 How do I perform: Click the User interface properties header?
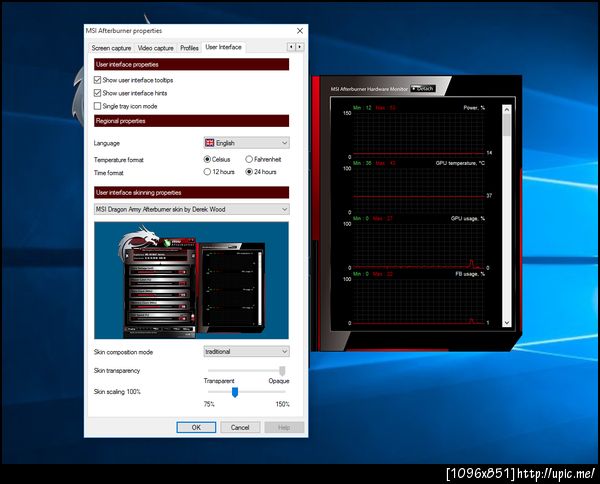(x=191, y=64)
